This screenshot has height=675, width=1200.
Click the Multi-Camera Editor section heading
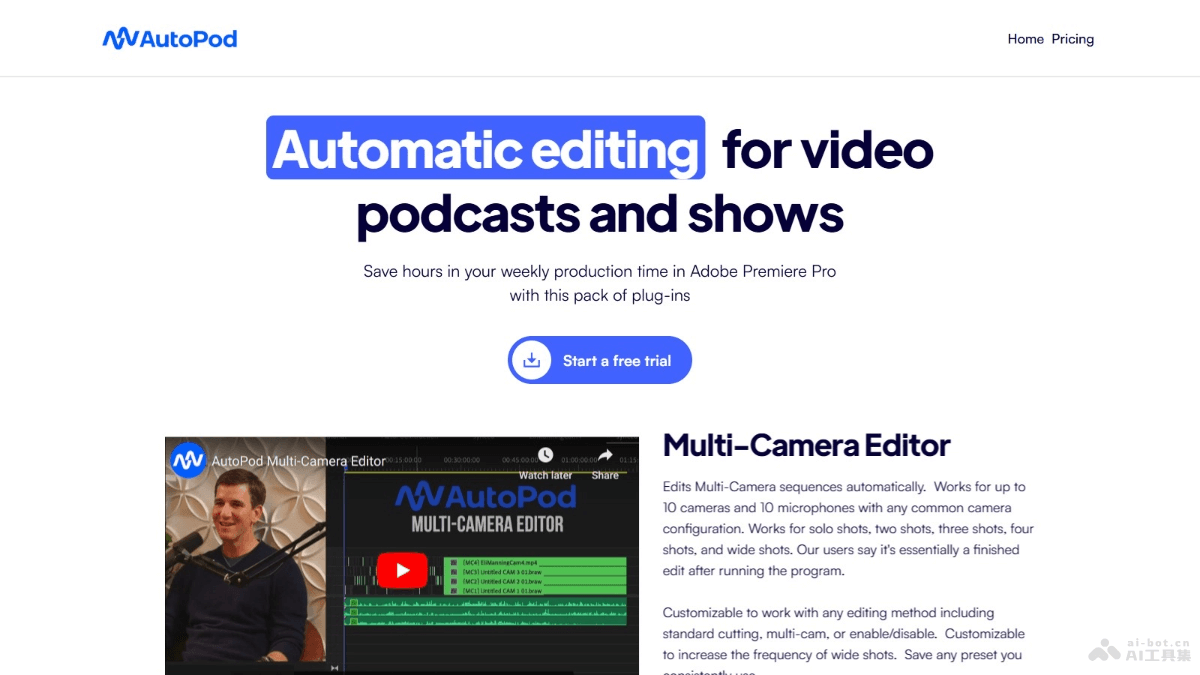click(806, 445)
